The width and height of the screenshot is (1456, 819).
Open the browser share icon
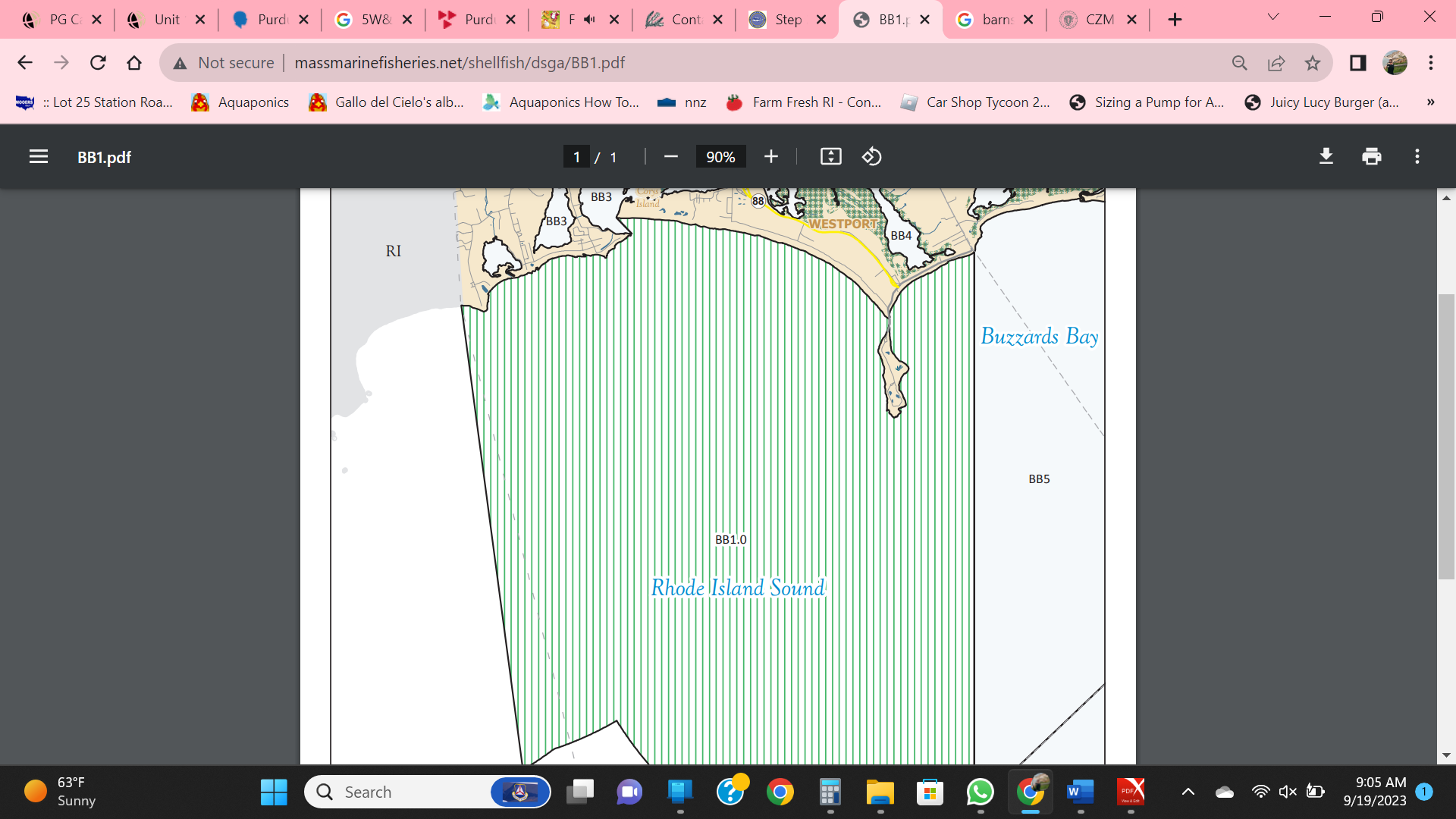1276,63
